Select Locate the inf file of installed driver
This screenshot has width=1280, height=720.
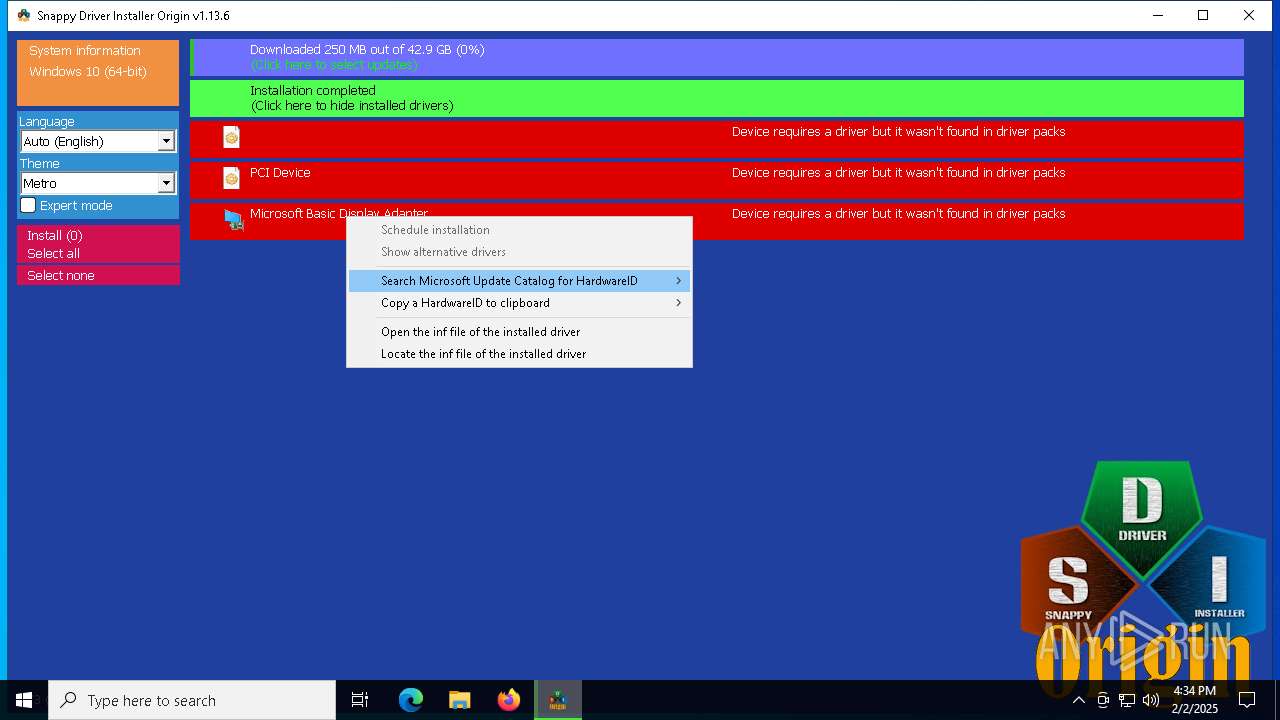[519, 354]
